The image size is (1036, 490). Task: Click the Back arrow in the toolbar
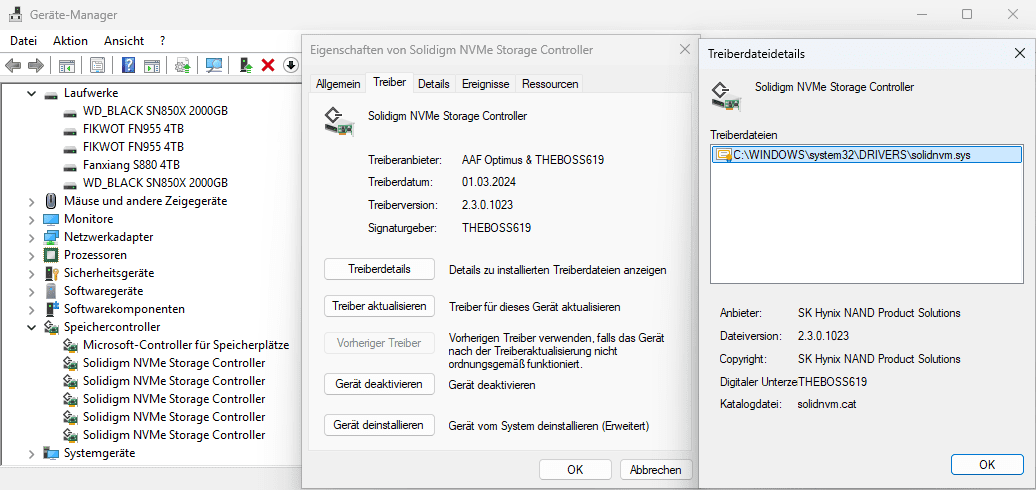tap(13, 65)
